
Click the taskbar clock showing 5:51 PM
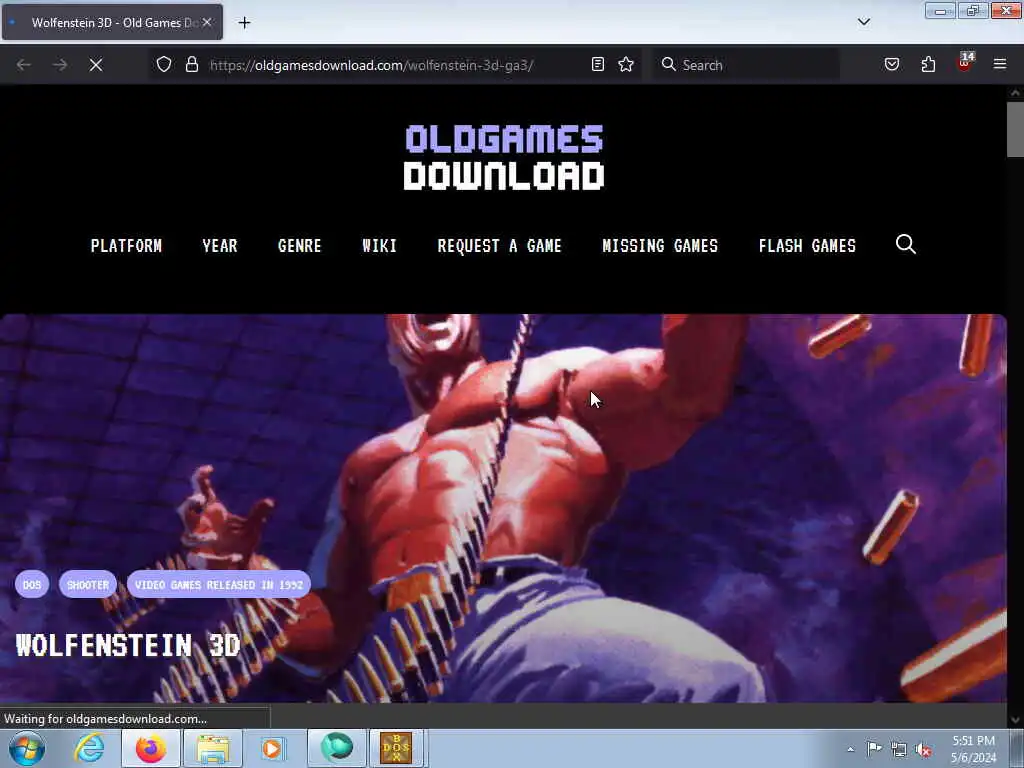[x=973, y=749]
